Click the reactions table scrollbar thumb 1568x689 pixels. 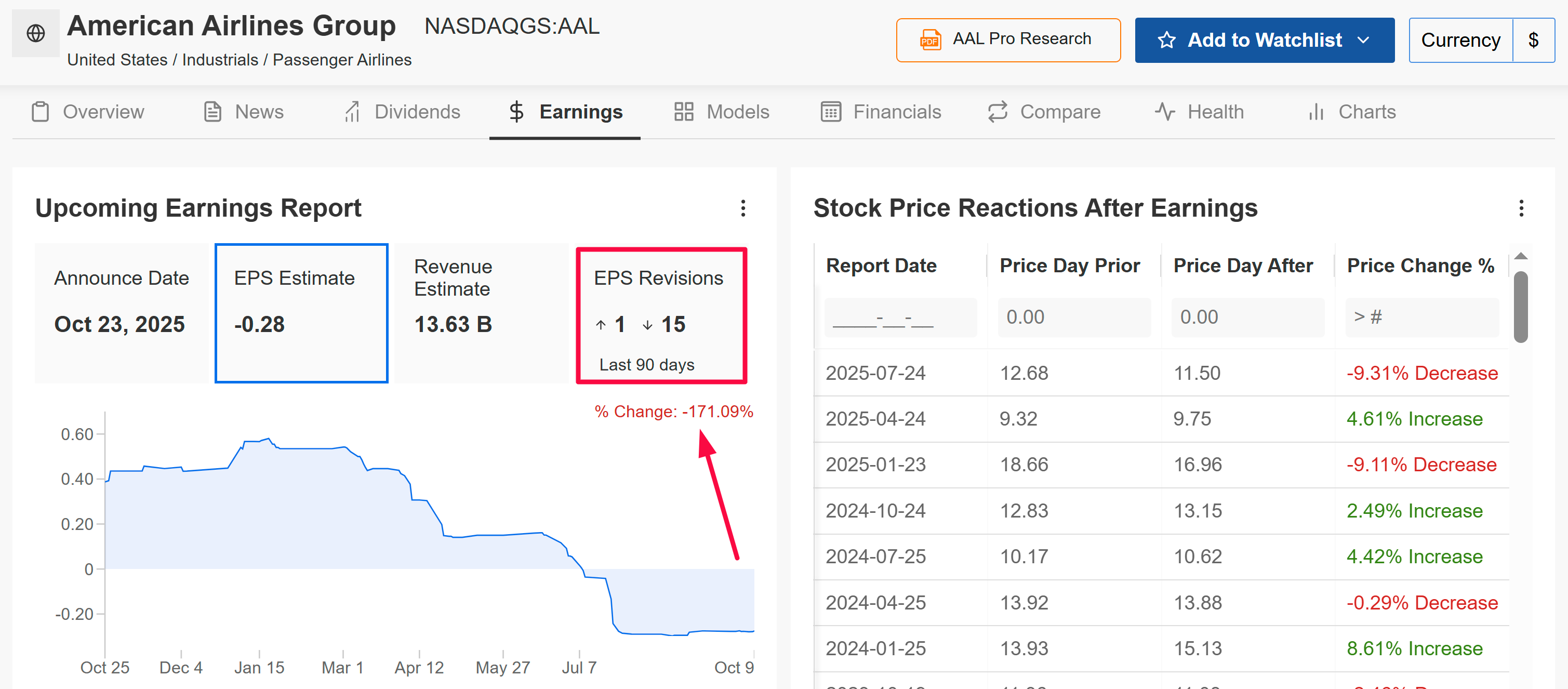click(1521, 307)
